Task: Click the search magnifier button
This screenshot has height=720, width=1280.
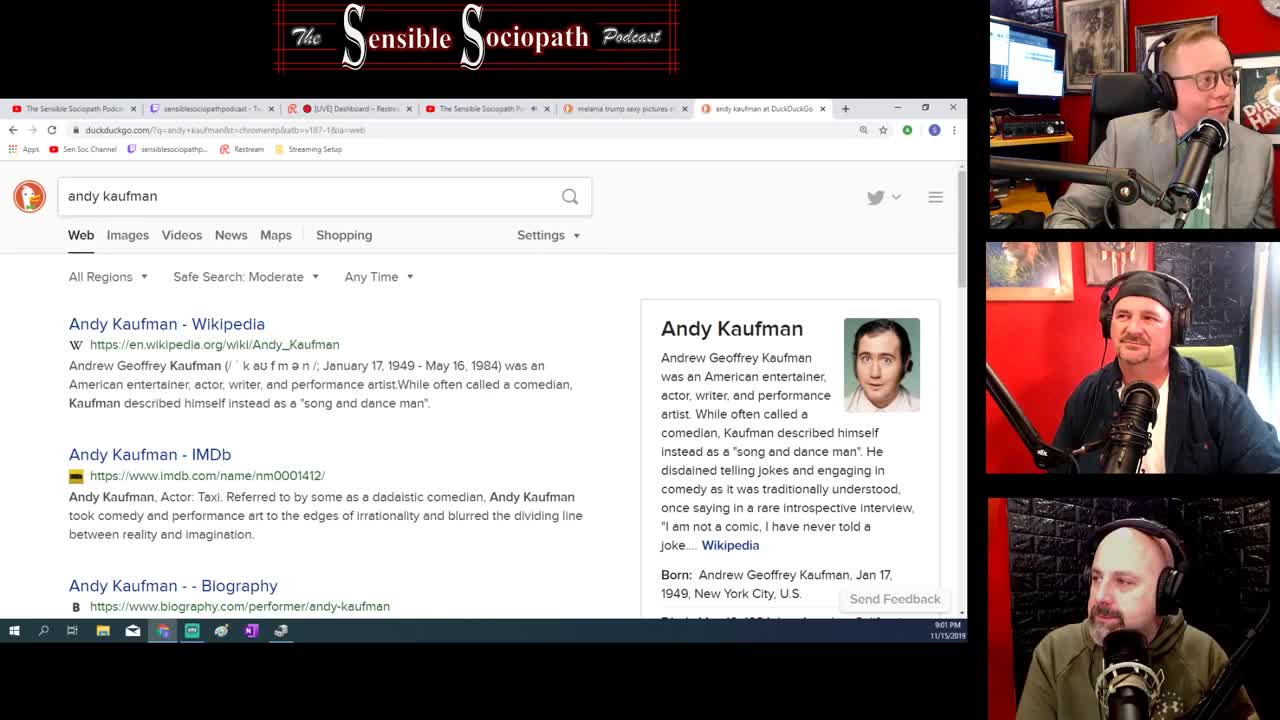Action: pyautogui.click(x=570, y=196)
